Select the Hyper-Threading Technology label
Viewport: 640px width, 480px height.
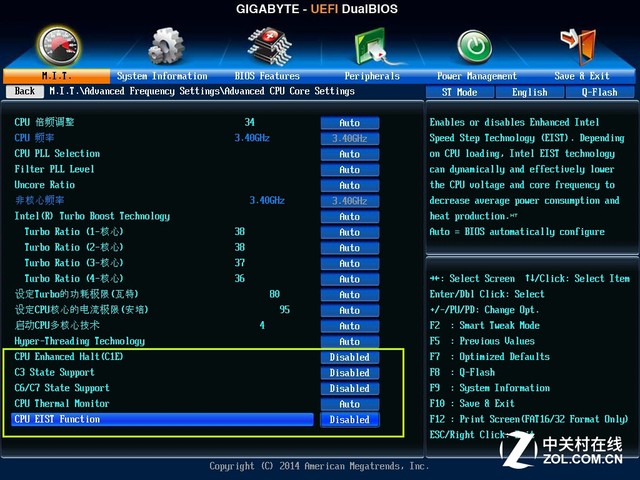80,341
